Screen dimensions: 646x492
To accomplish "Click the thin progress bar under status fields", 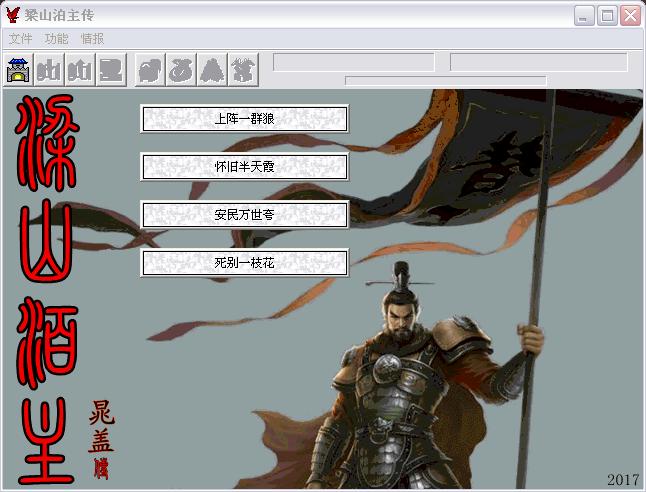I will coord(445,80).
